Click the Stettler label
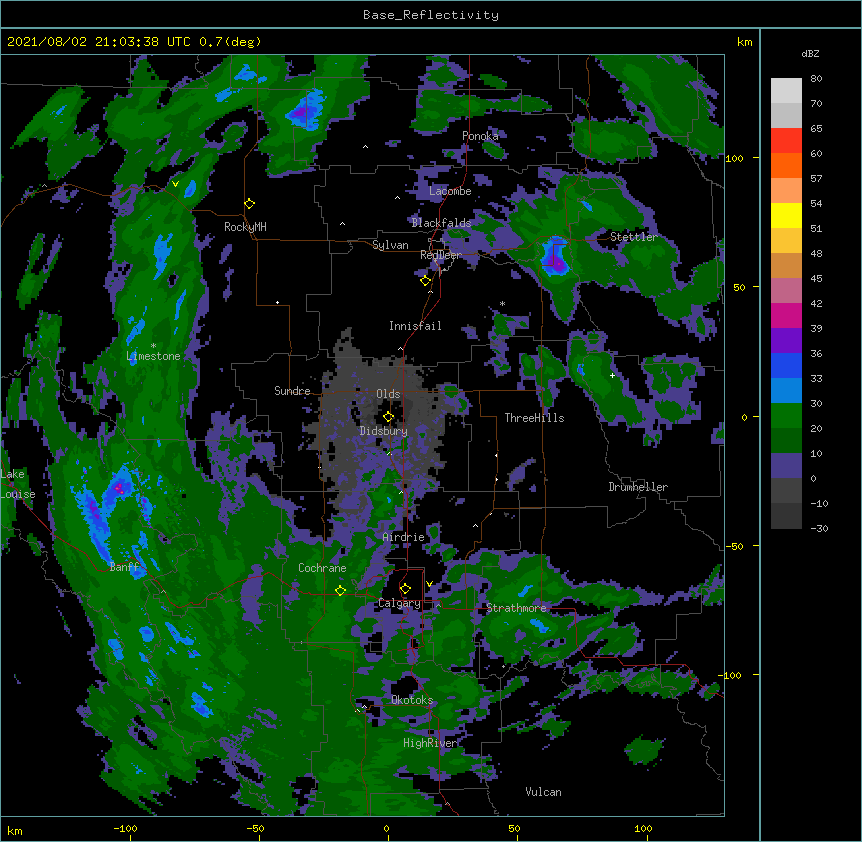The image size is (862, 842). 634,237
